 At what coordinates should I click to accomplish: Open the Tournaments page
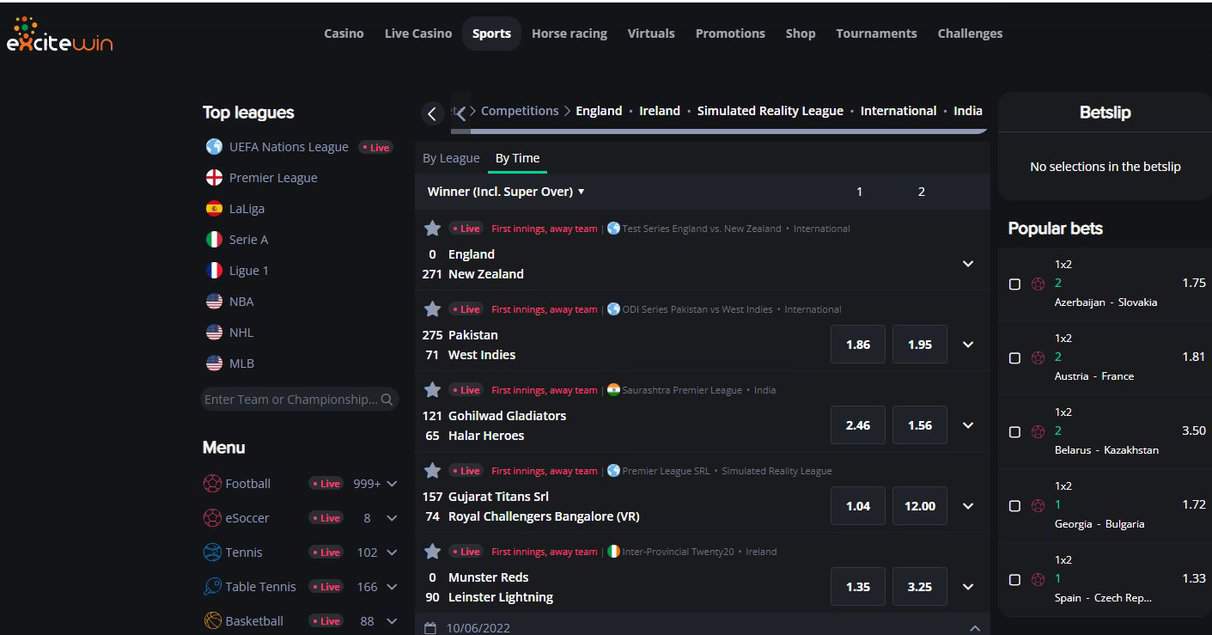(x=876, y=33)
